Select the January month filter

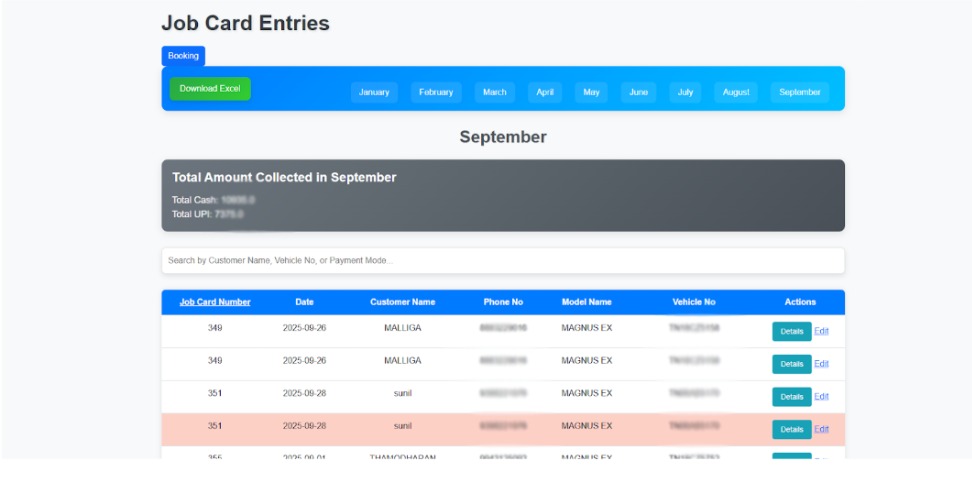coord(374,92)
